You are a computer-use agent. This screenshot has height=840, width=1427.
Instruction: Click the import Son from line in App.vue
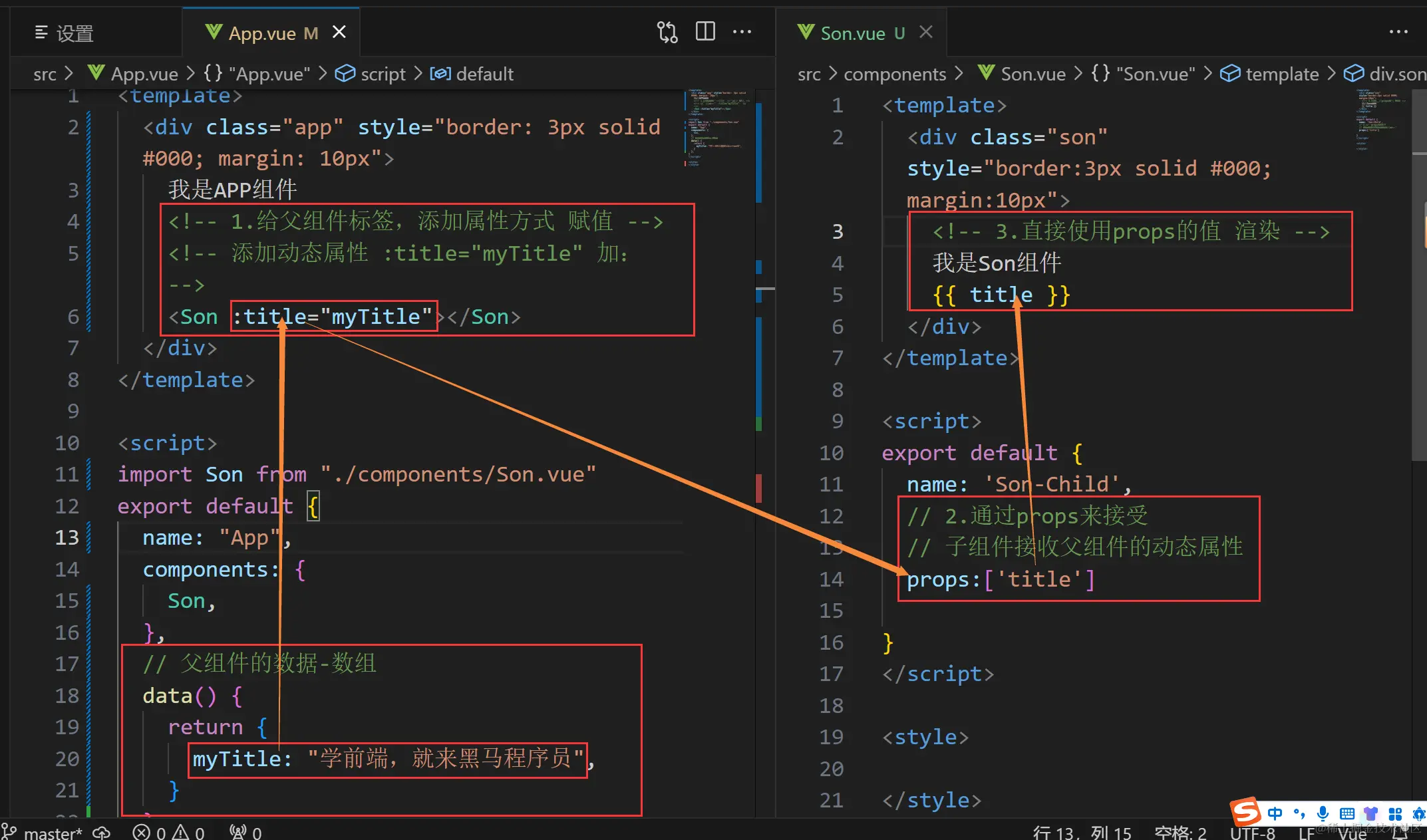pyautogui.click(x=357, y=474)
